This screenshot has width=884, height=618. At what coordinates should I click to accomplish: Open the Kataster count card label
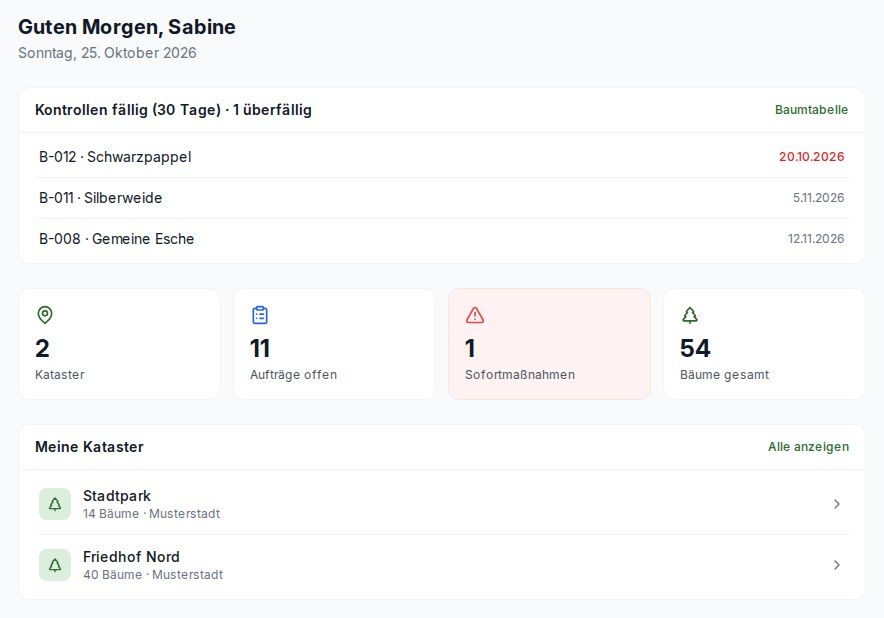[x=60, y=374]
